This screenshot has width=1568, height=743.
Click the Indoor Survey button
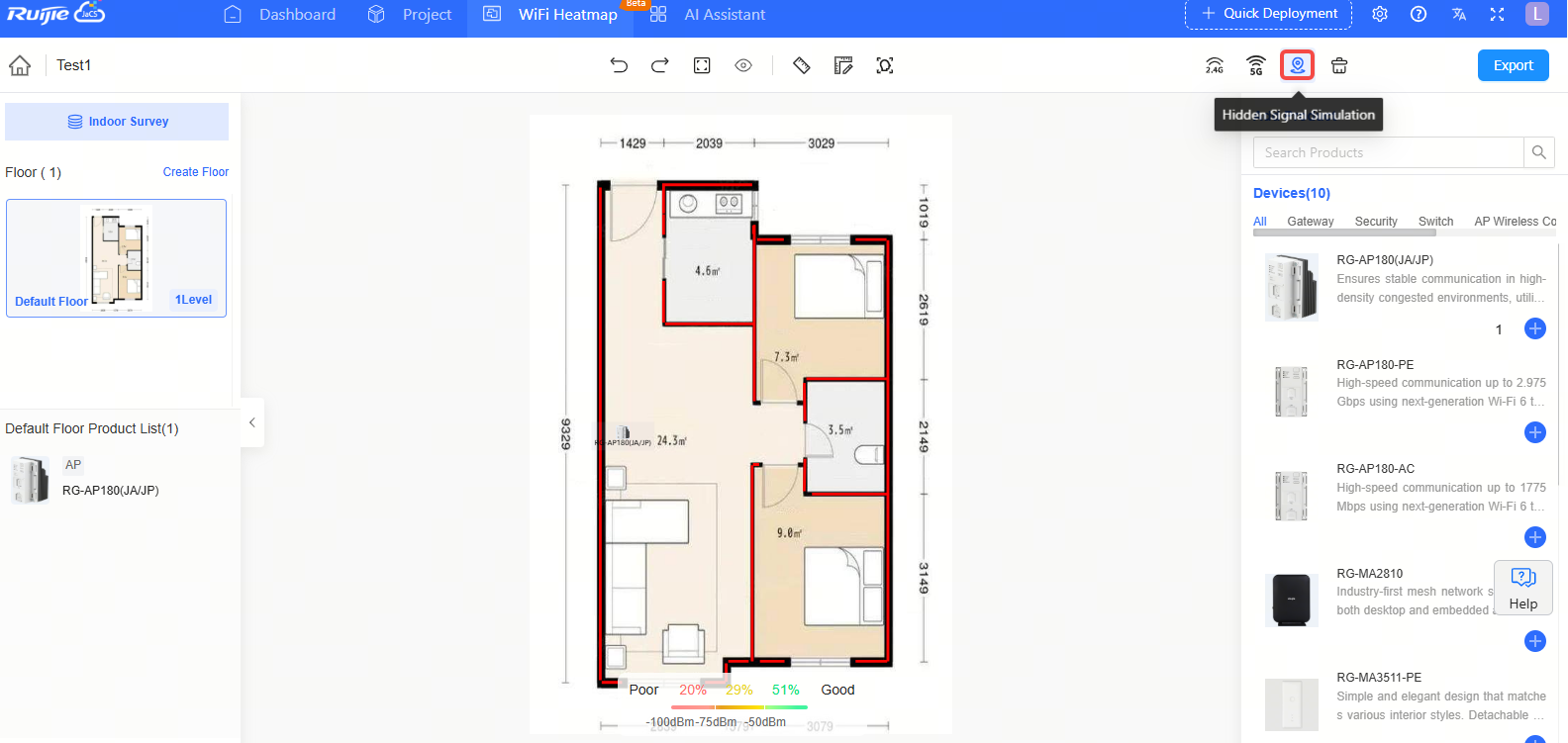(117, 122)
